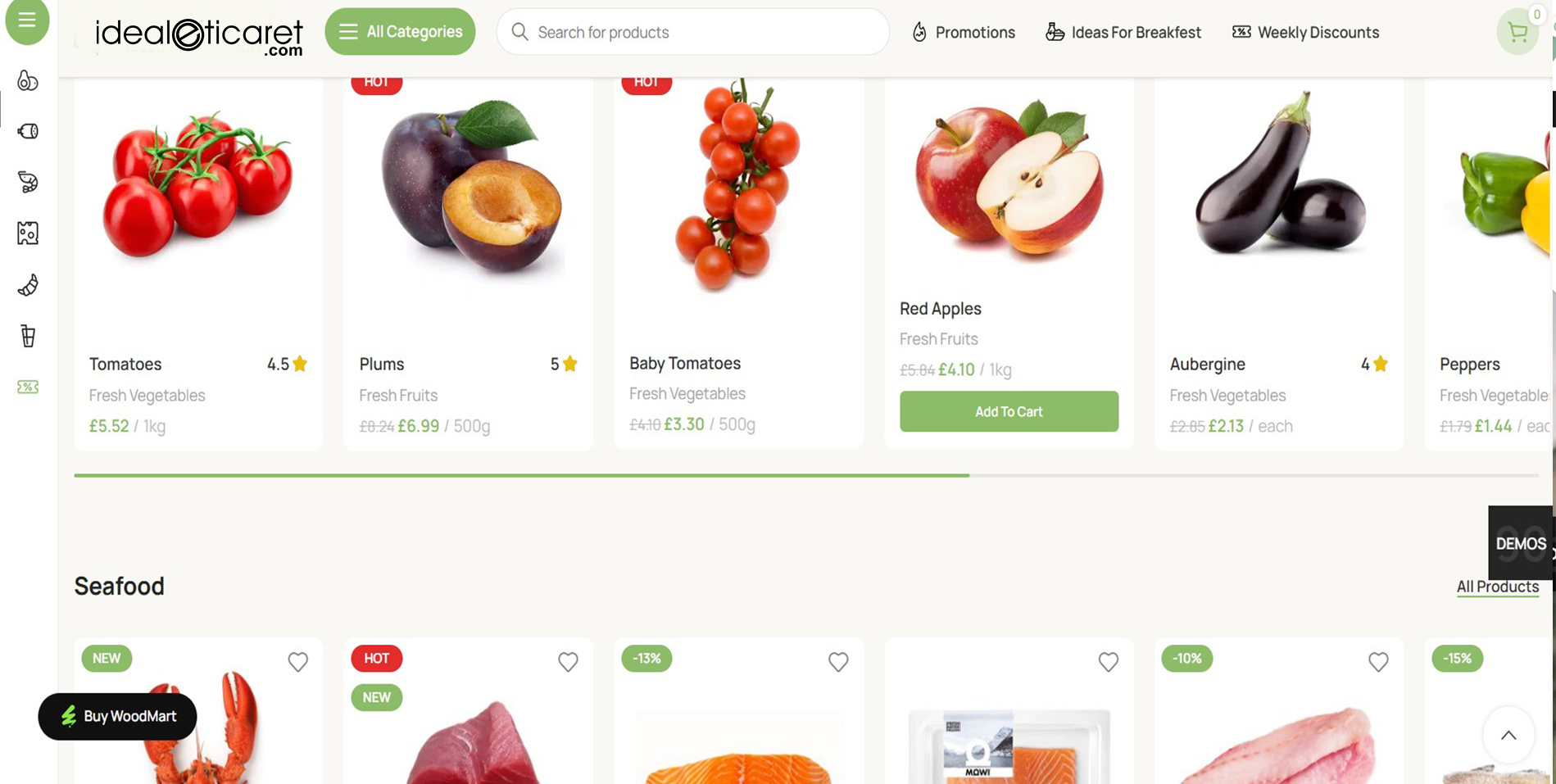Expand the DEMOS side panel

pos(1521,543)
